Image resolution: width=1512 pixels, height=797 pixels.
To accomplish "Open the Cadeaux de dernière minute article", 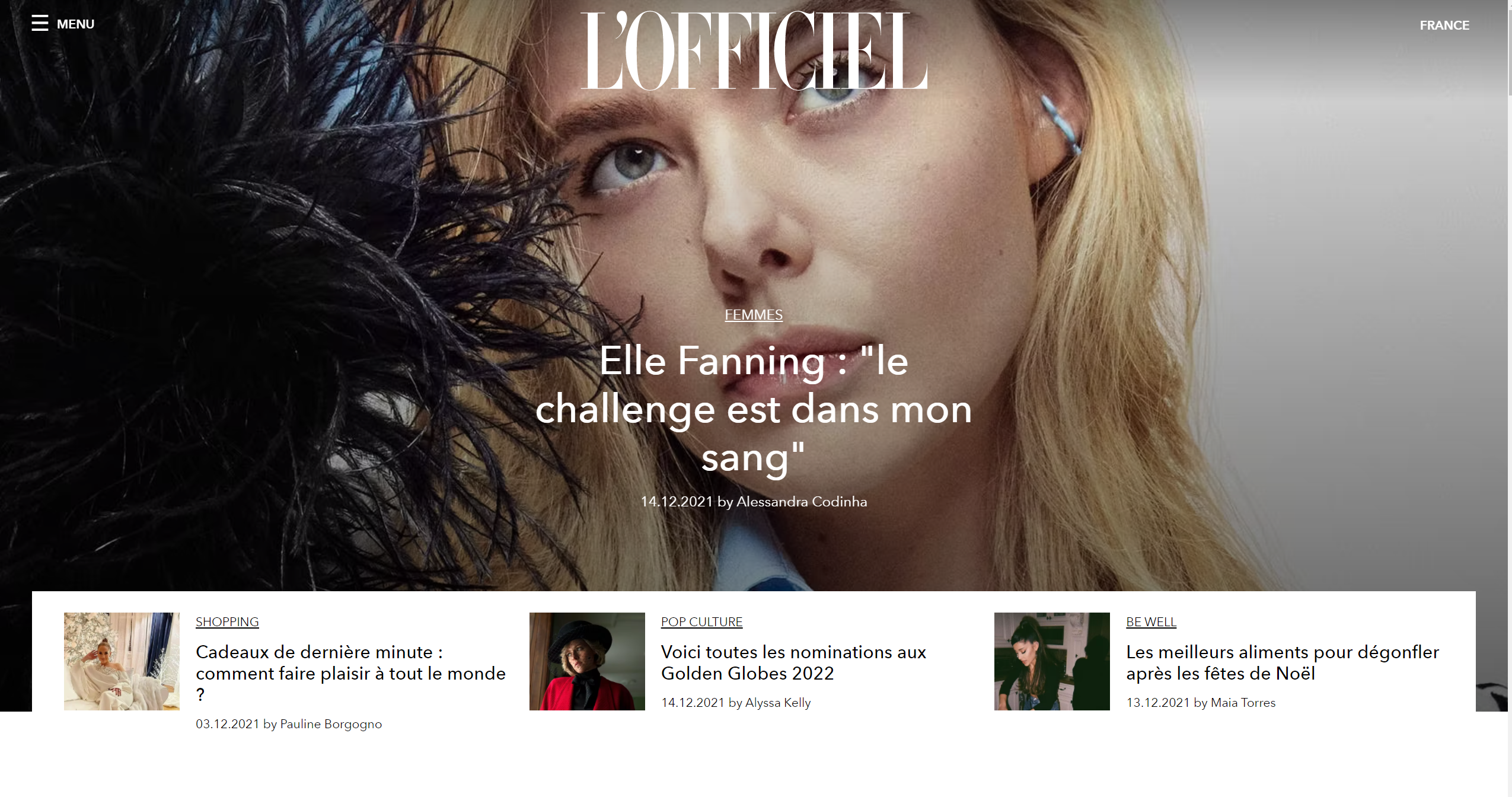I will coord(350,673).
